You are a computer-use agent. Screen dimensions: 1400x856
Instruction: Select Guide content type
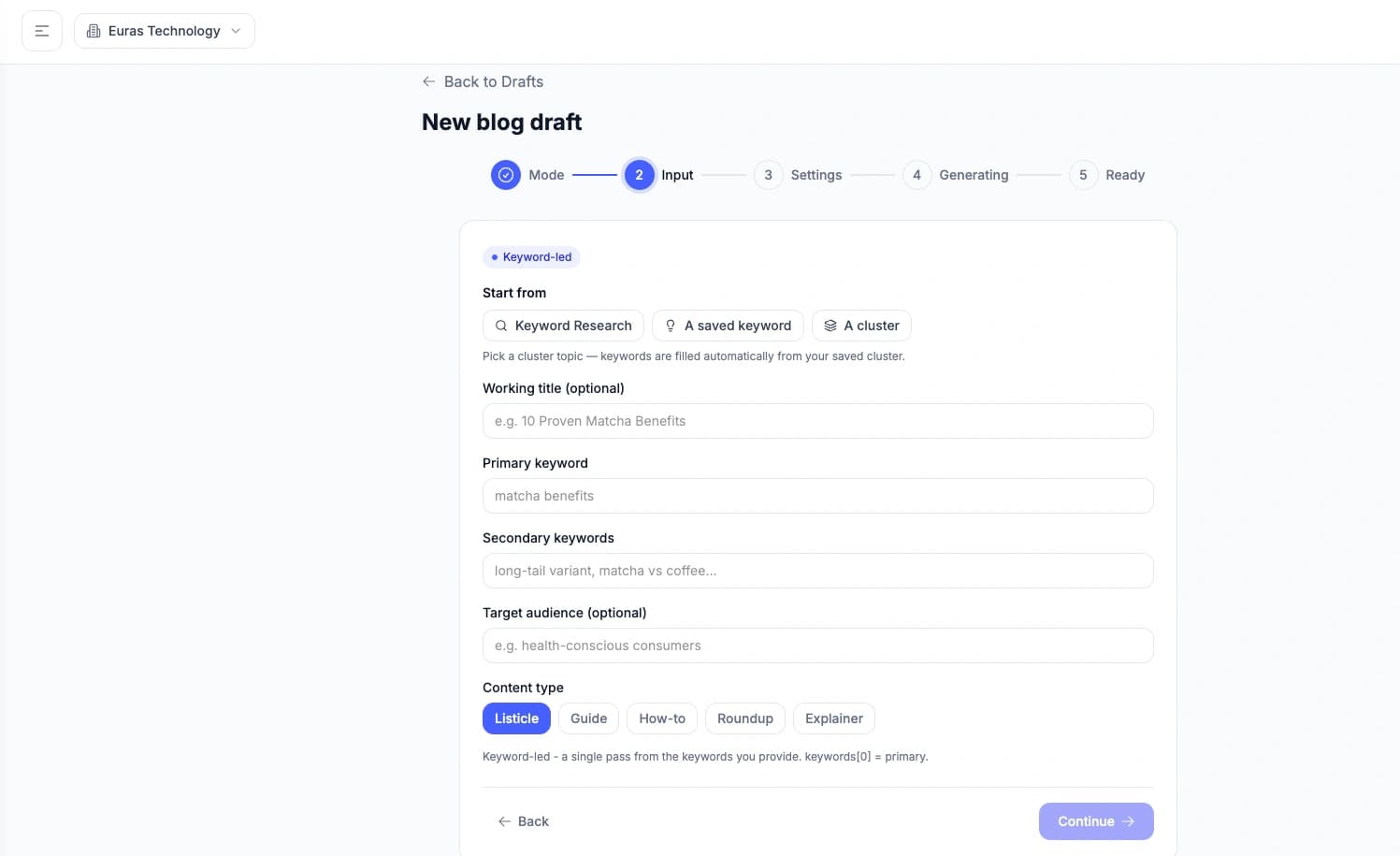pos(588,718)
